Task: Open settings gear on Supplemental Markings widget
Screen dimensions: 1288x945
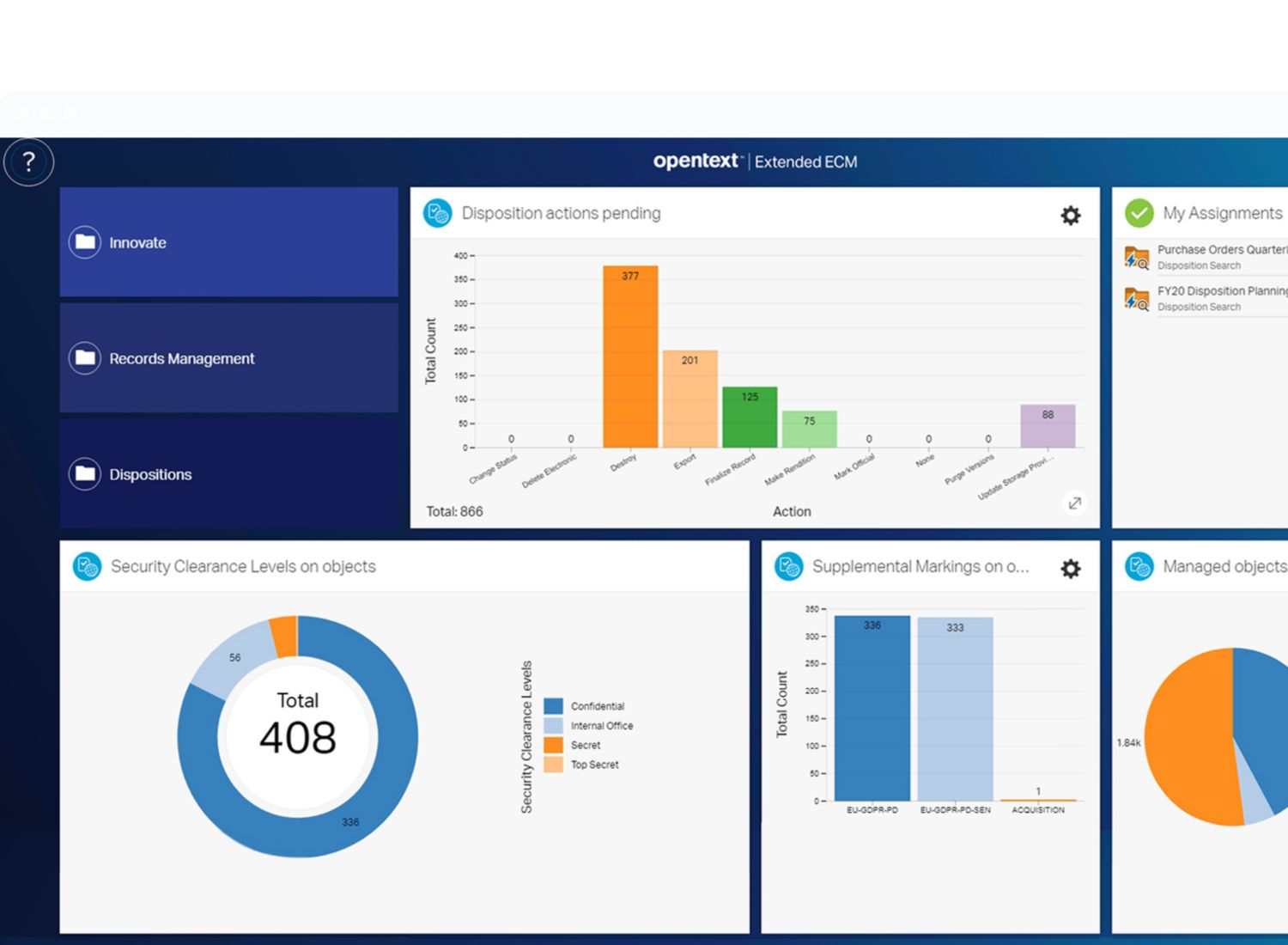Action: pyautogui.click(x=1070, y=569)
